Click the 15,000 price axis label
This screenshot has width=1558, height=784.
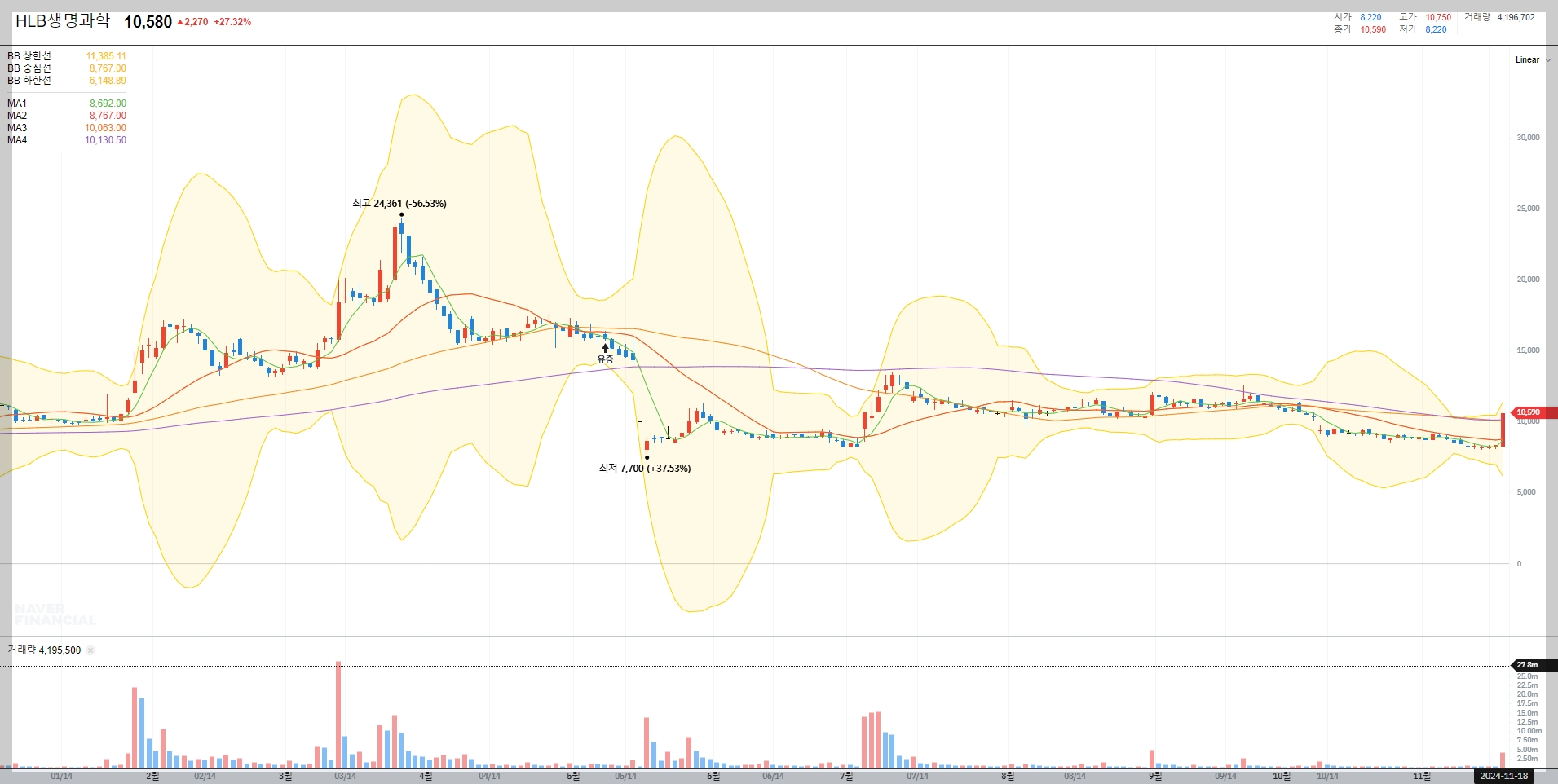coord(1528,350)
